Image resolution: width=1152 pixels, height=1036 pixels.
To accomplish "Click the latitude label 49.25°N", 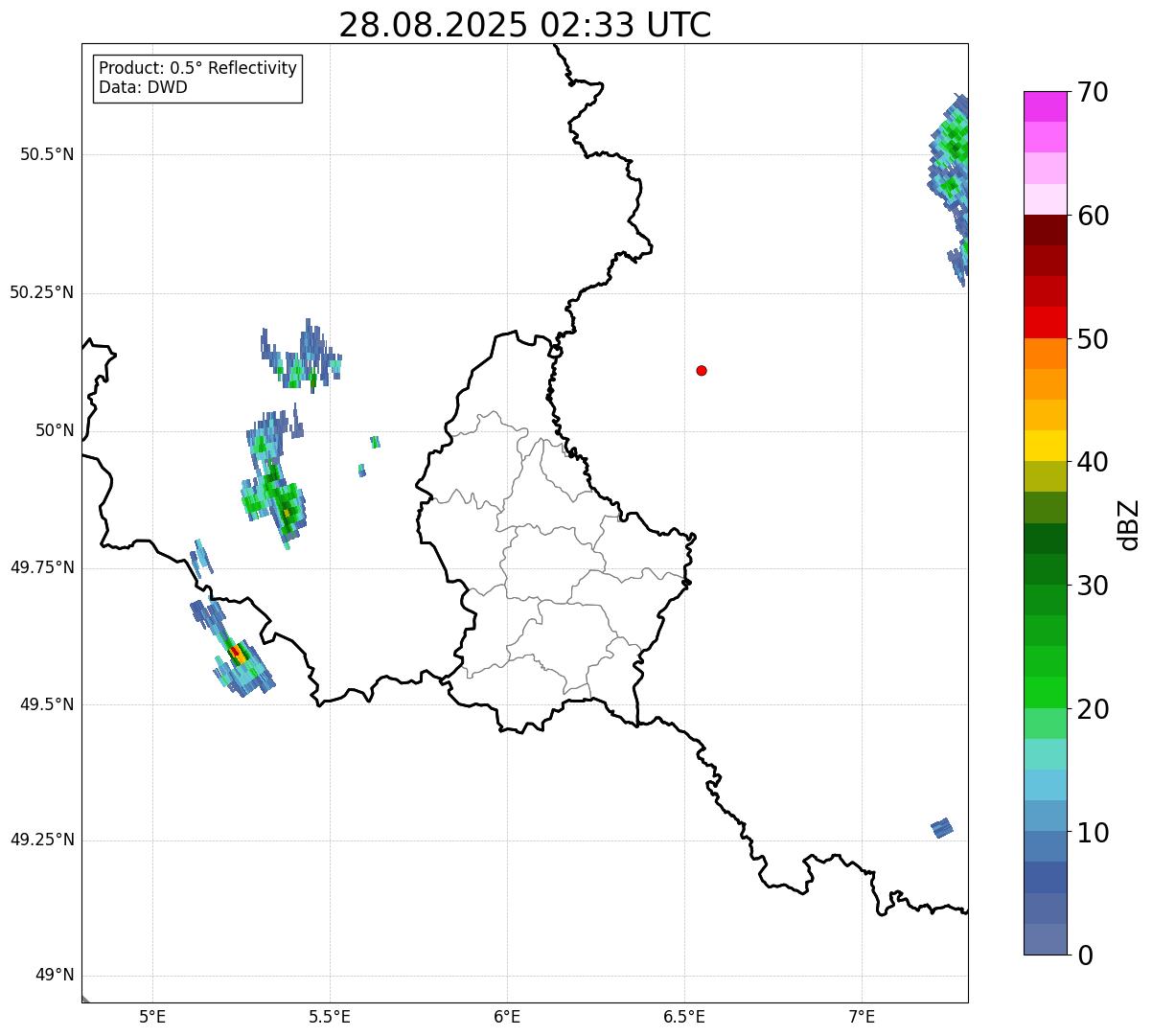I will tap(41, 840).
